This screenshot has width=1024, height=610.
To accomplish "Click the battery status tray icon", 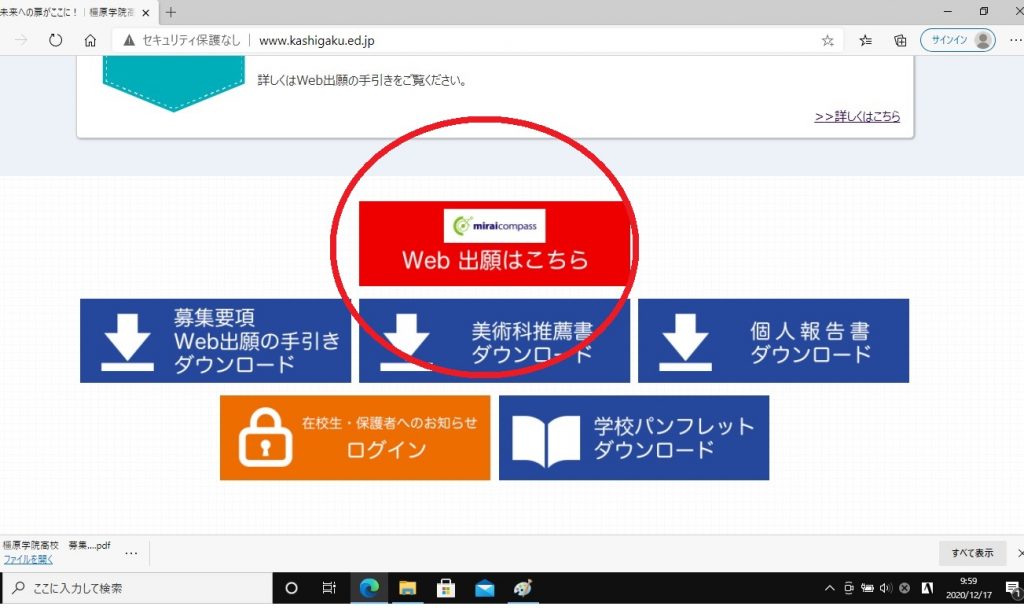I will pyautogui.click(x=867, y=588).
